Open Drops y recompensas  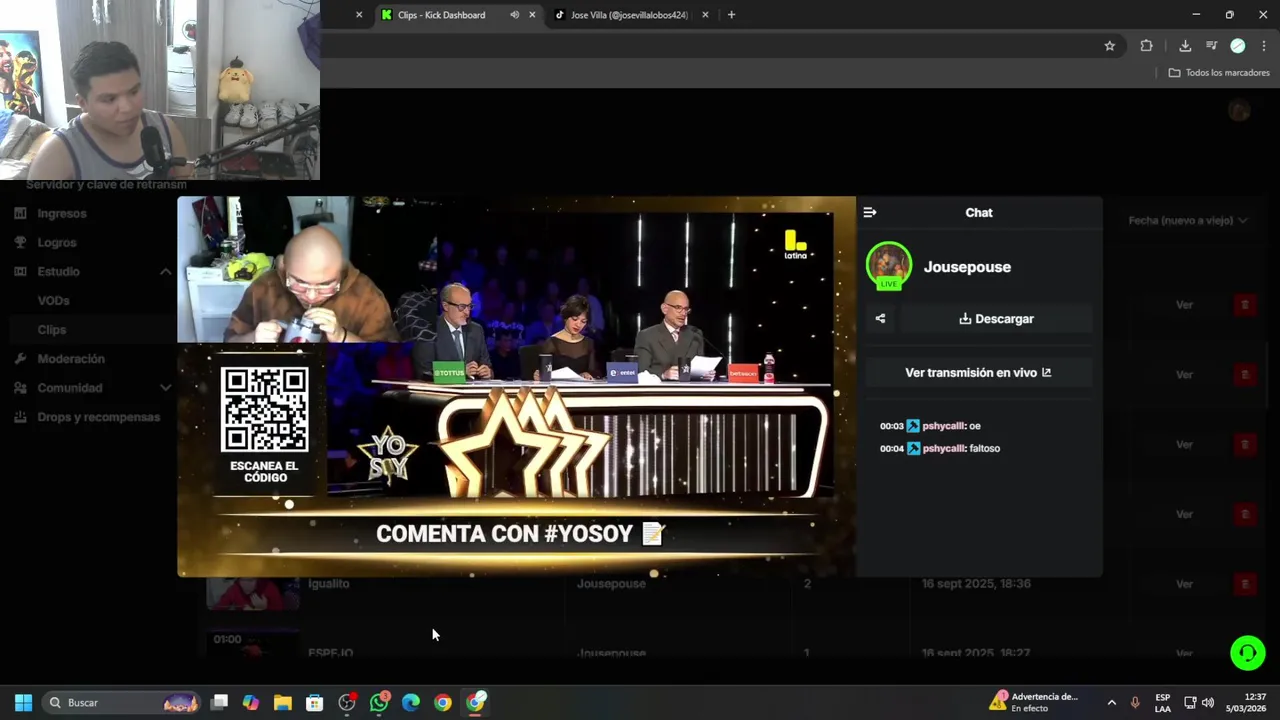(99, 417)
